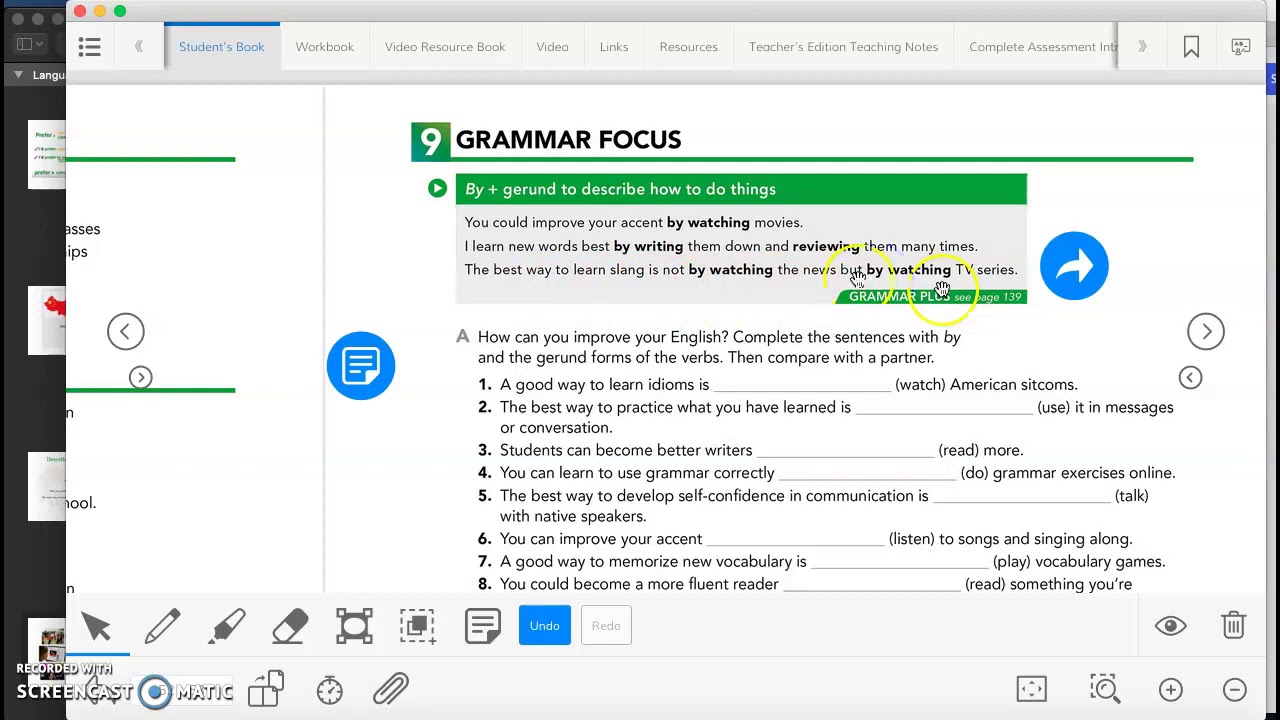Go to previous page with left arrow
This screenshot has width=1280, height=720.
(126, 331)
